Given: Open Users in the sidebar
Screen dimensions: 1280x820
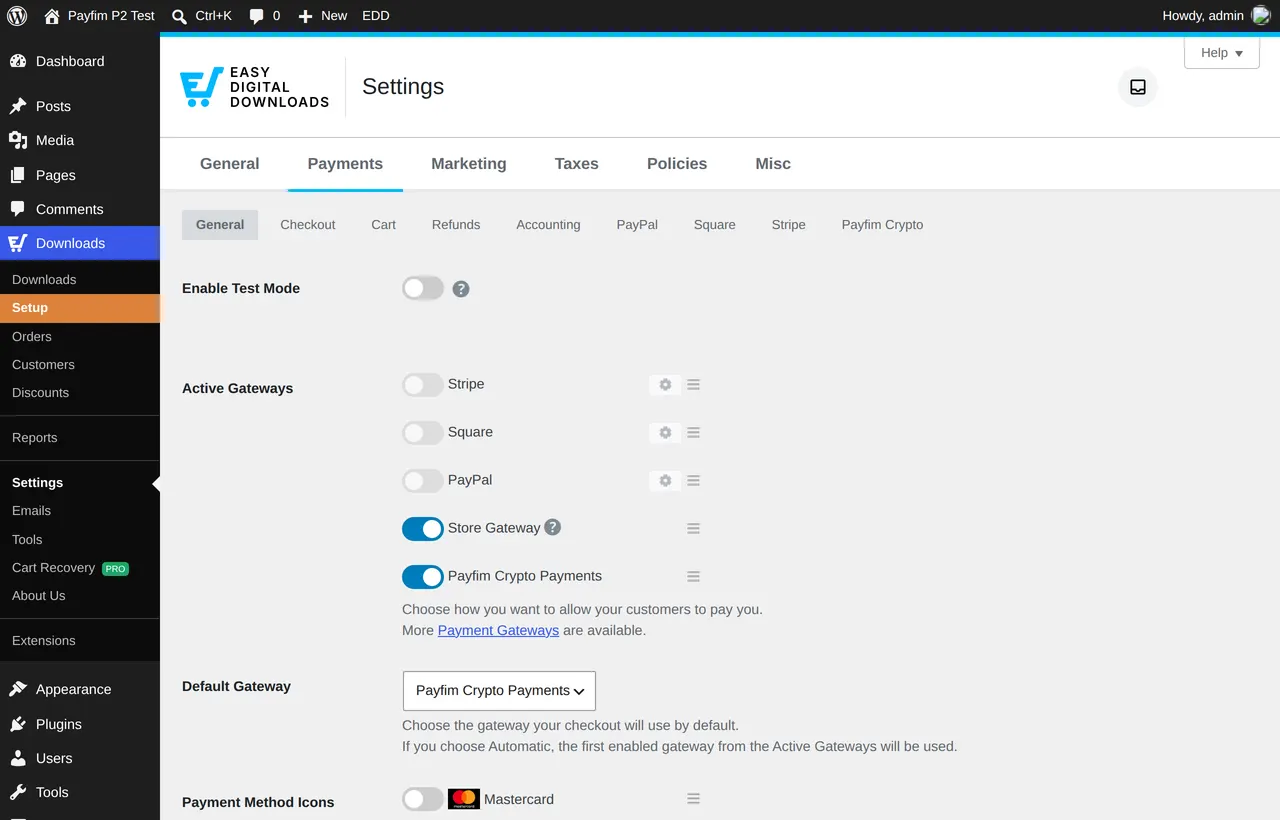Looking at the screenshot, I should pos(80,758).
